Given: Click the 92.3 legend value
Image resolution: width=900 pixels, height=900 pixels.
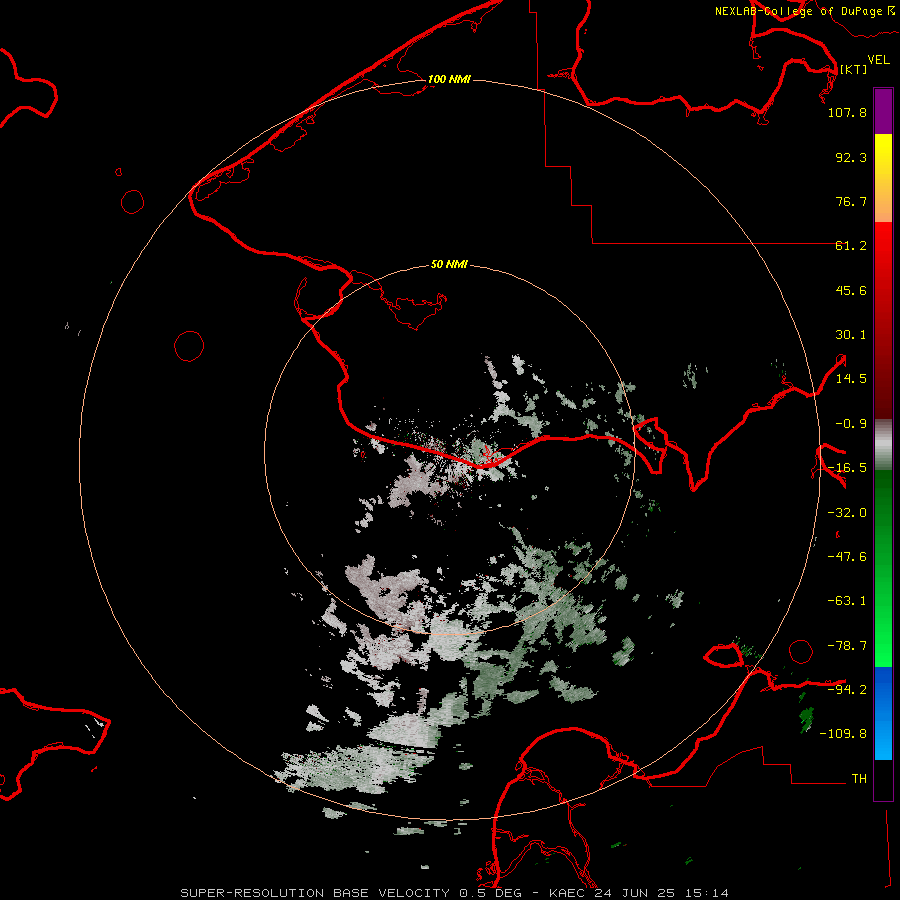Looking at the screenshot, I should point(851,157).
